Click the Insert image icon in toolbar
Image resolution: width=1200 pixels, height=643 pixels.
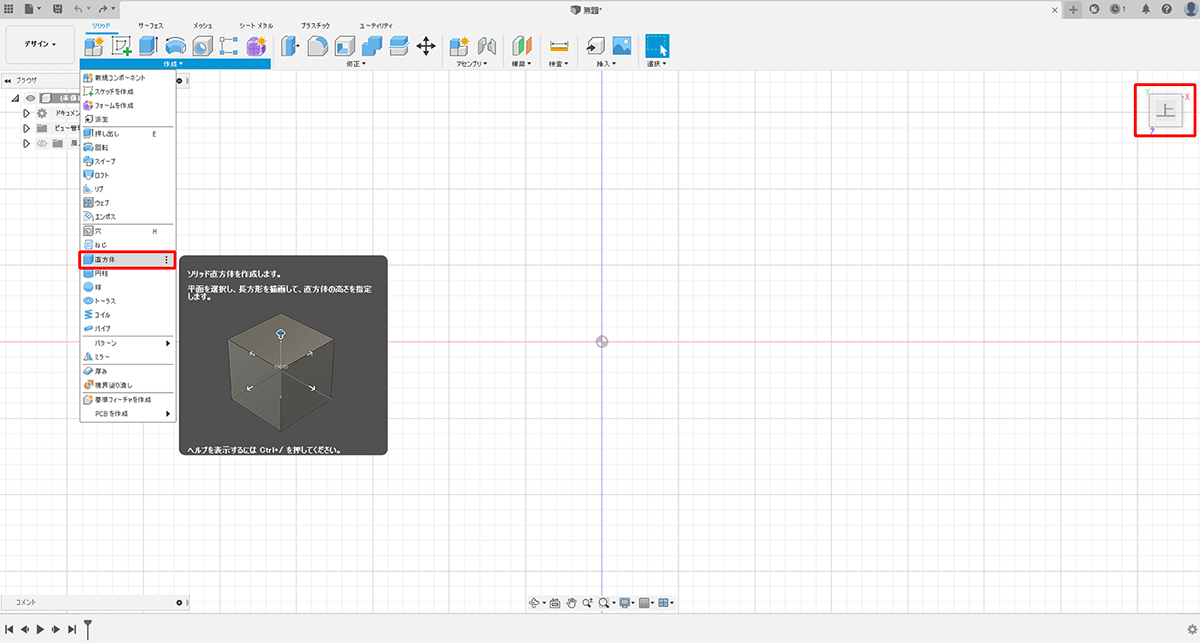(x=622, y=46)
